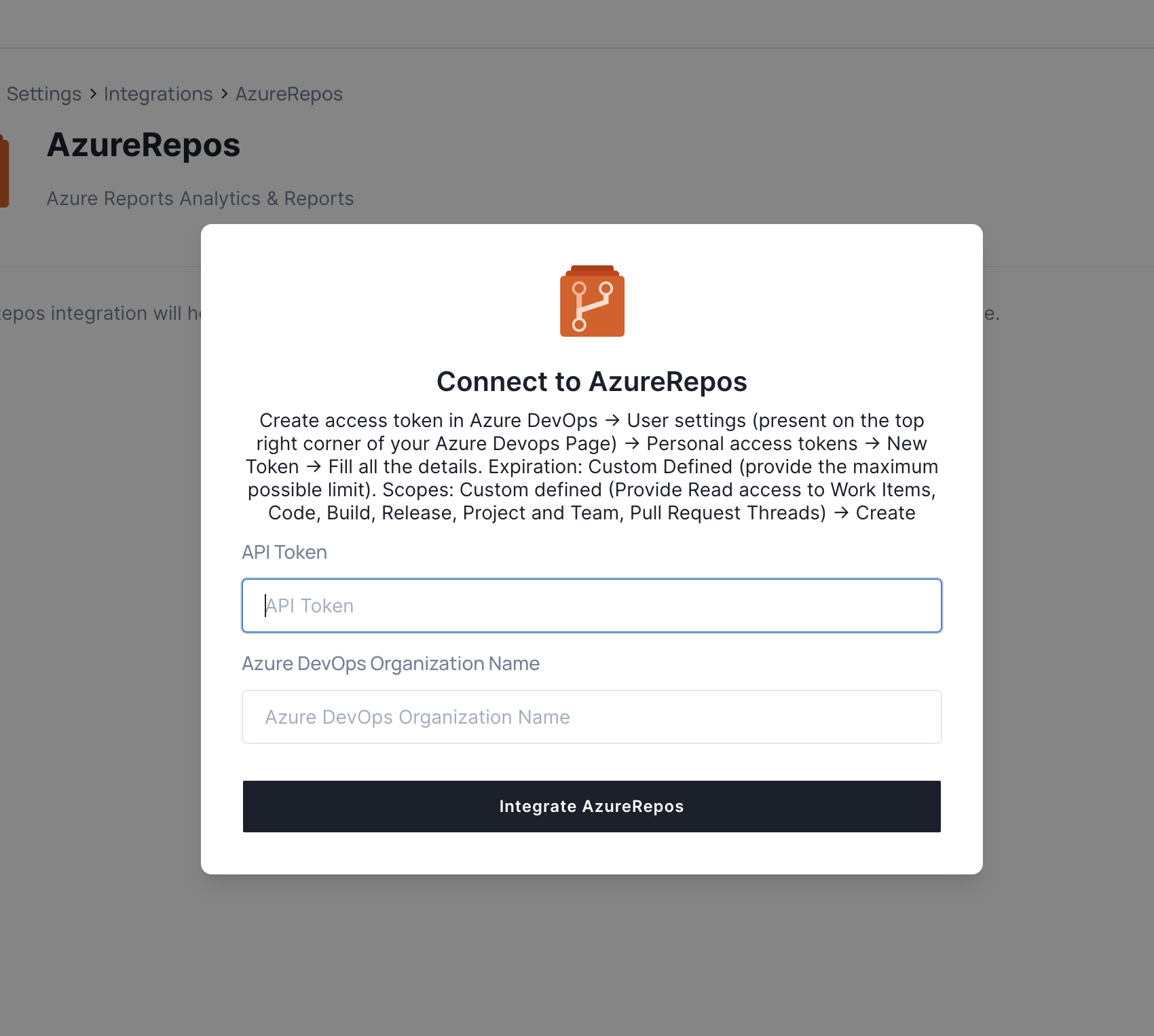Click the AzureRepos logo in the dialog
This screenshot has height=1036, width=1154.
coord(592,301)
